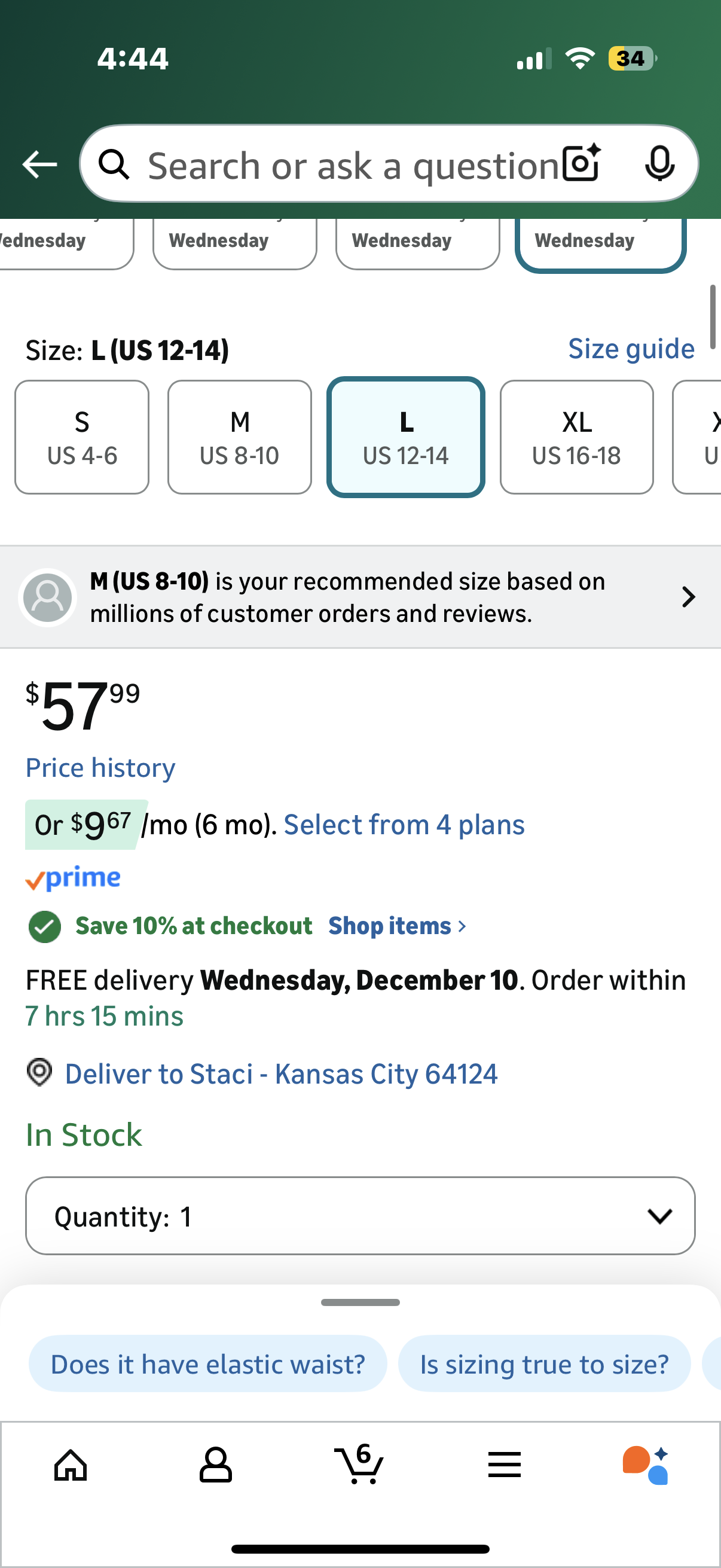Open the Quantity dropdown
721x1568 pixels.
[x=360, y=1216]
